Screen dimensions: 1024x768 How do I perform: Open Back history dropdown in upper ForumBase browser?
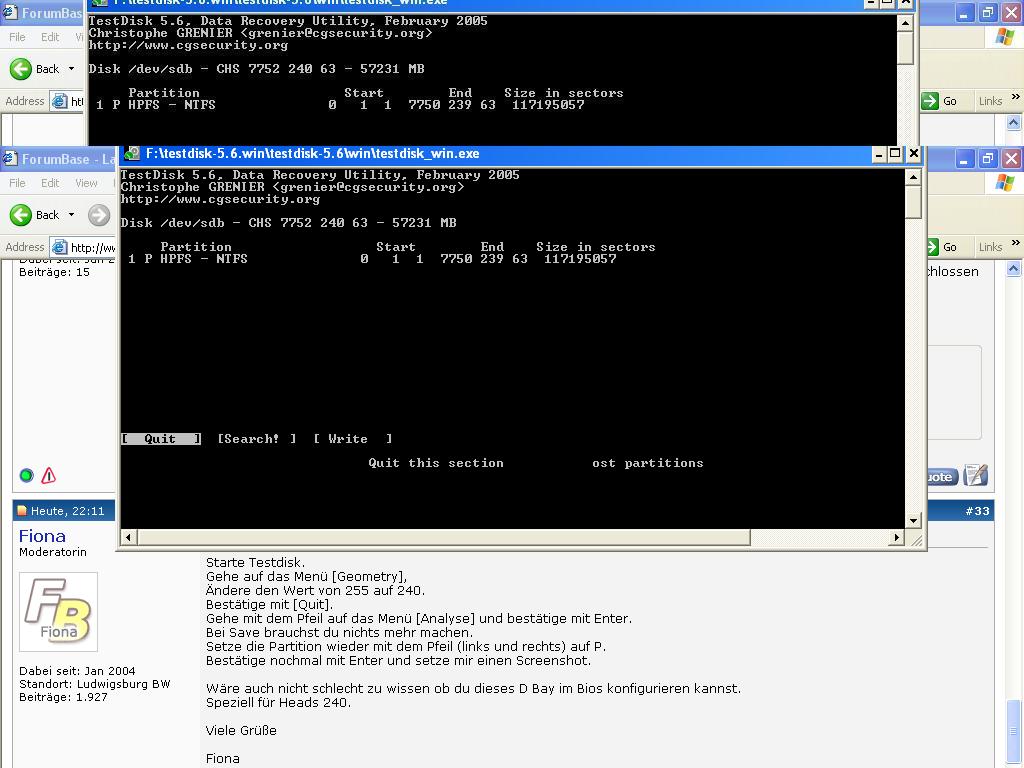[x=71, y=69]
